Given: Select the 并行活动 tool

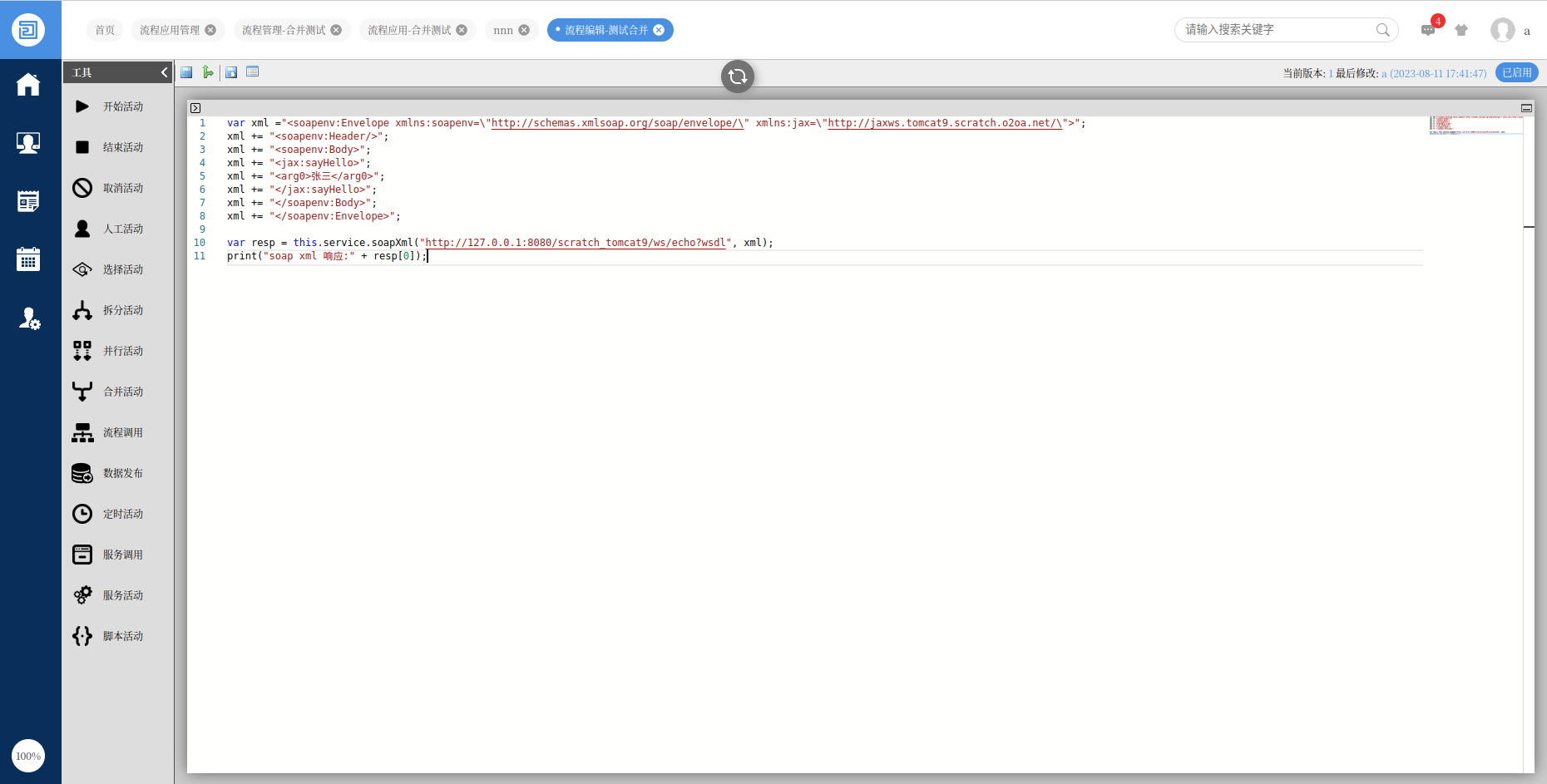Looking at the screenshot, I should (117, 351).
